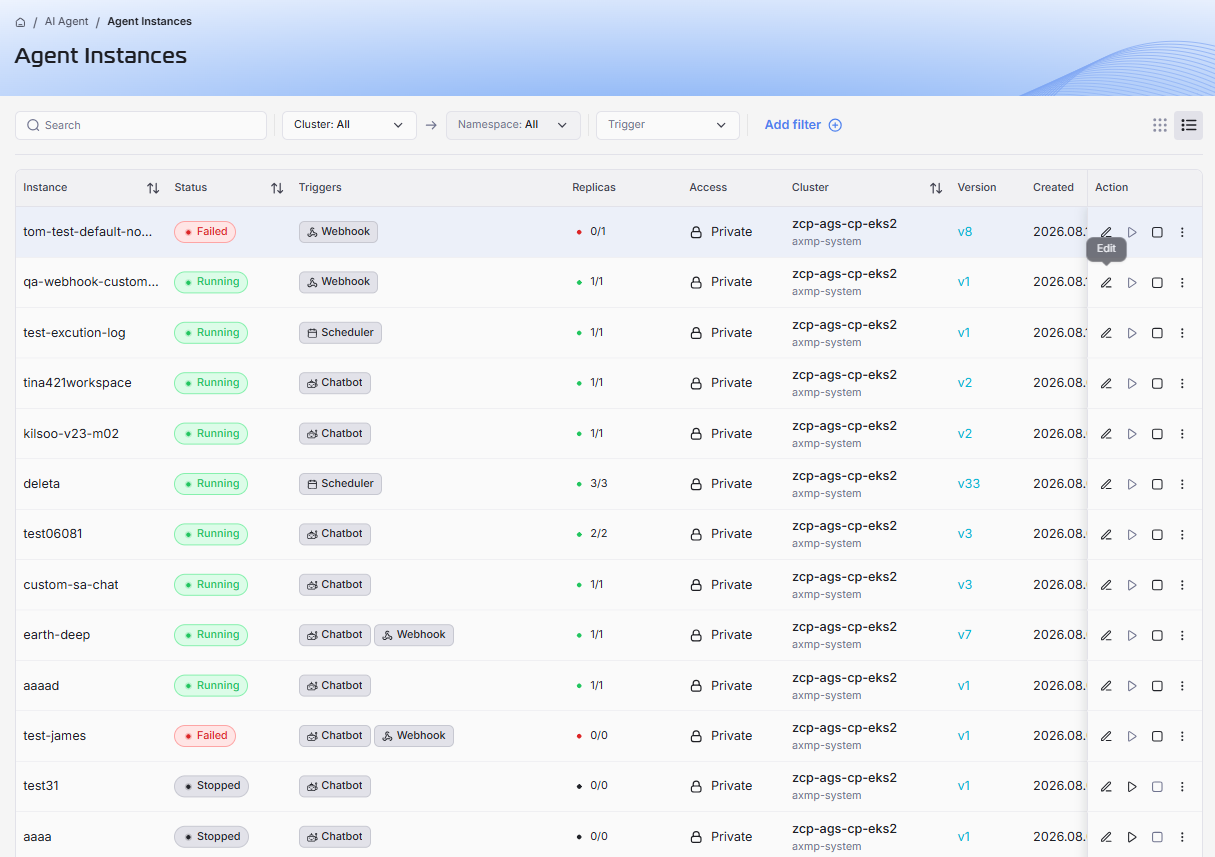Open the Cluster: All dropdown
The width and height of the screenshot is (1215, 857).
coord(349,125)
